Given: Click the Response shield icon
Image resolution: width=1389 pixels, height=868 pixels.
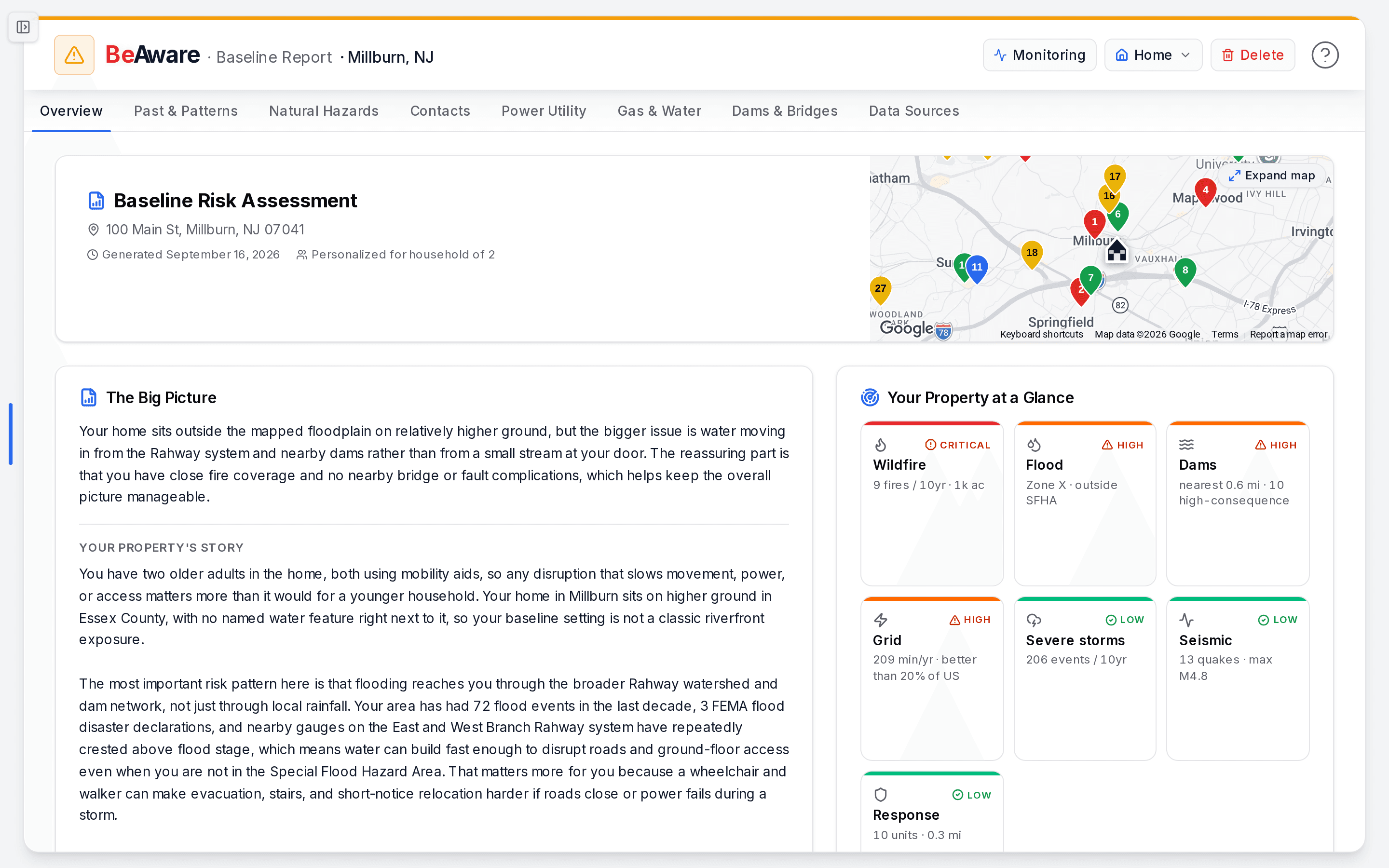Looking at the screenshot, I should pos(881,795).
